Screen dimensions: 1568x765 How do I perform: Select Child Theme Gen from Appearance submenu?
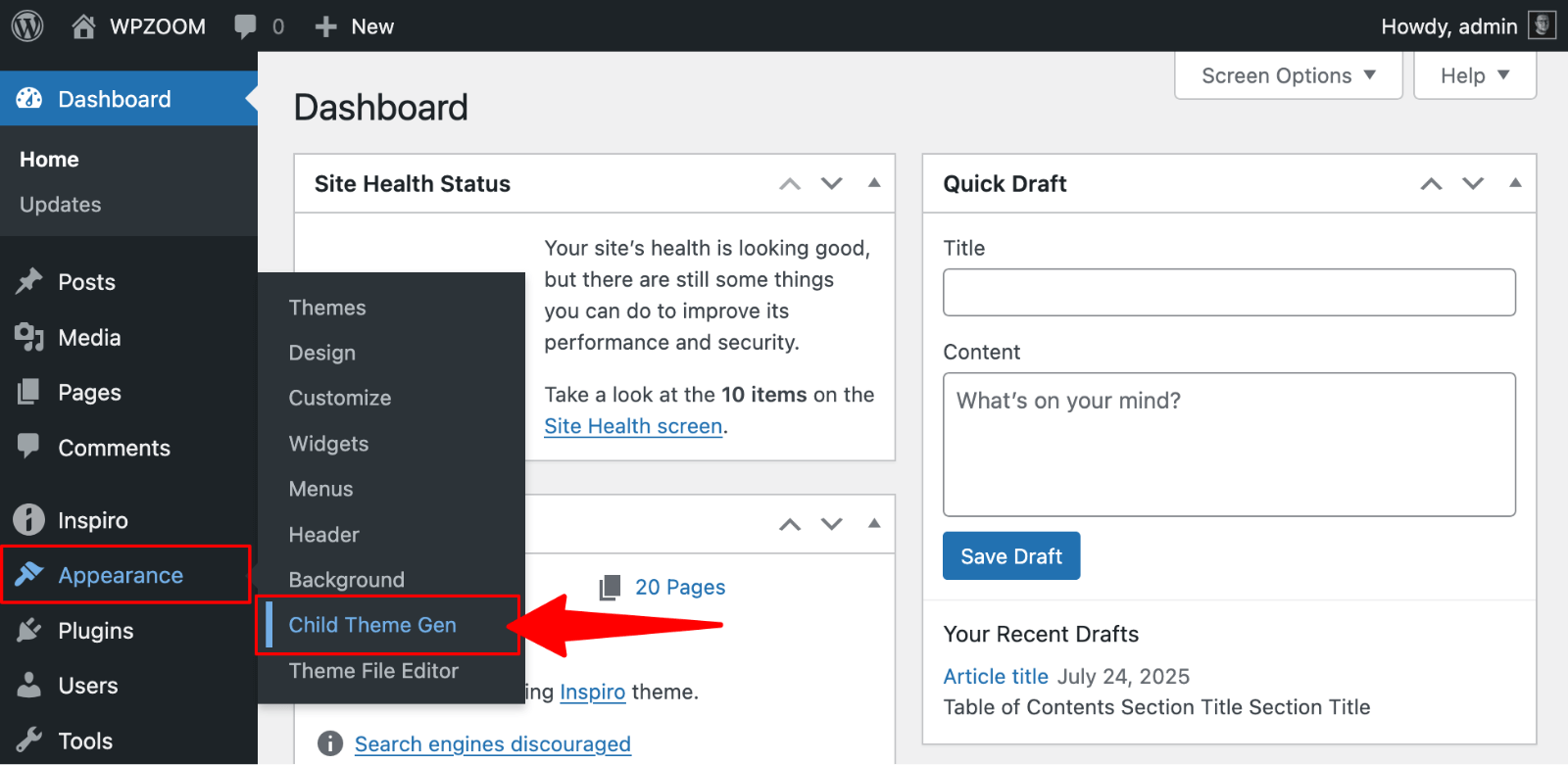tap(372, 625)
